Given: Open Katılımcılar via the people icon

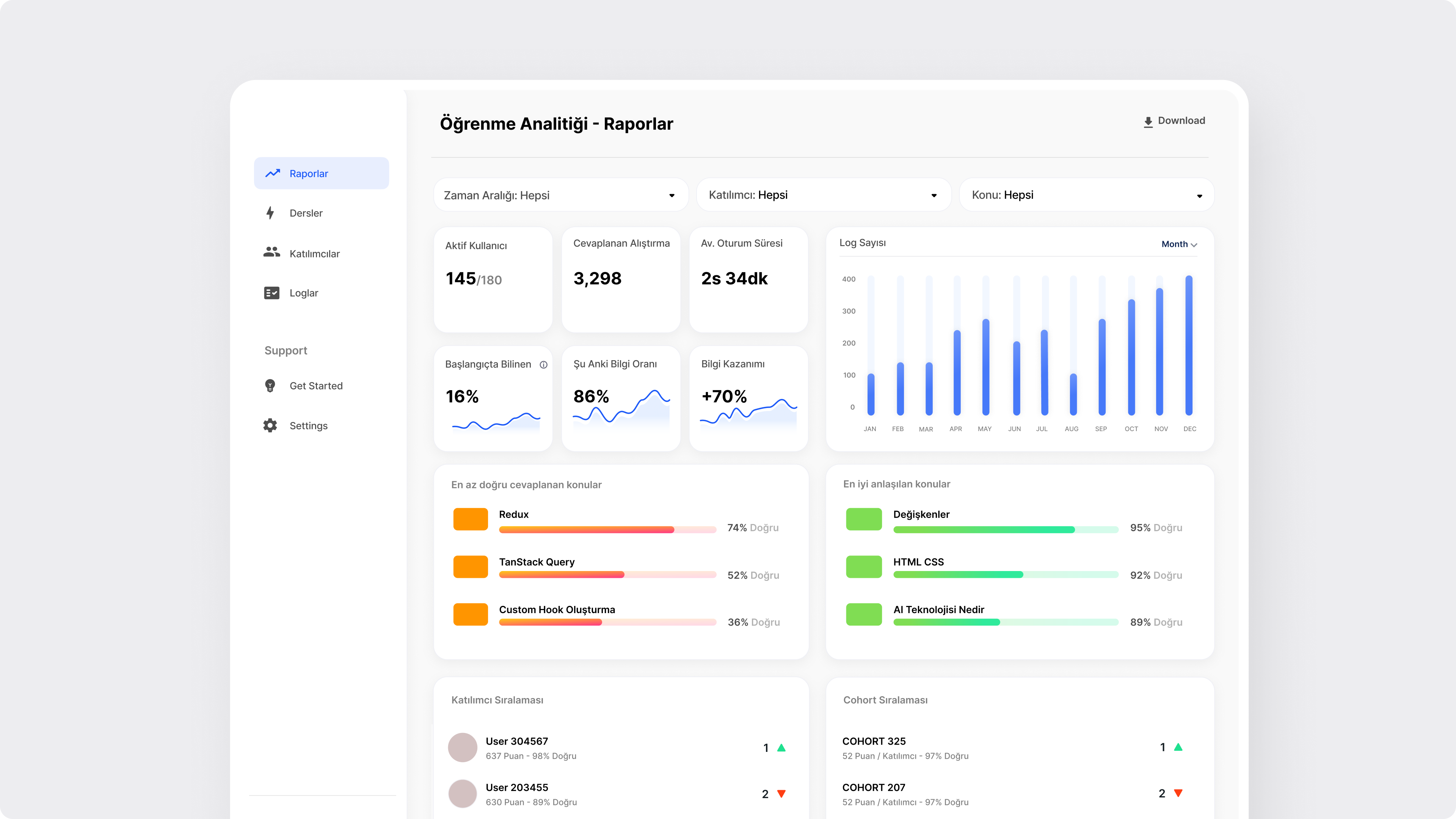Looking at the screenshot, I should (x=271, y=253).
